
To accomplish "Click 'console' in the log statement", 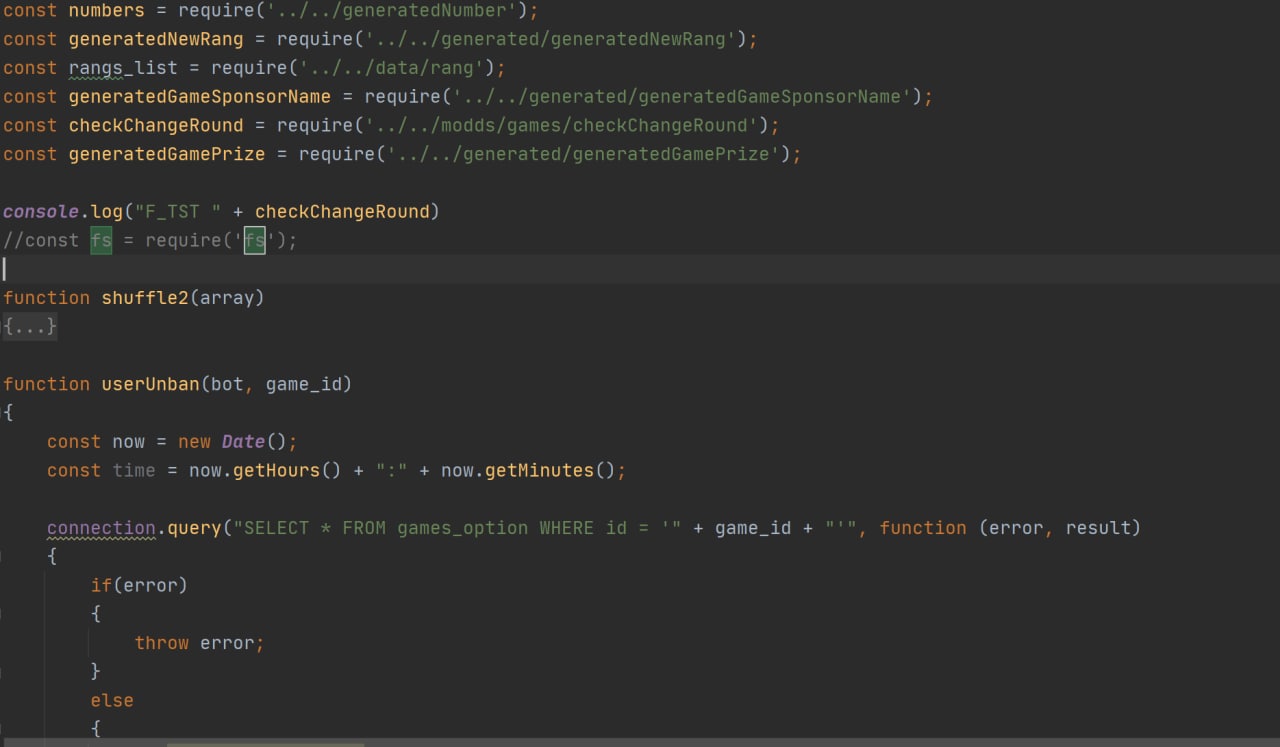I will (41, 211).
